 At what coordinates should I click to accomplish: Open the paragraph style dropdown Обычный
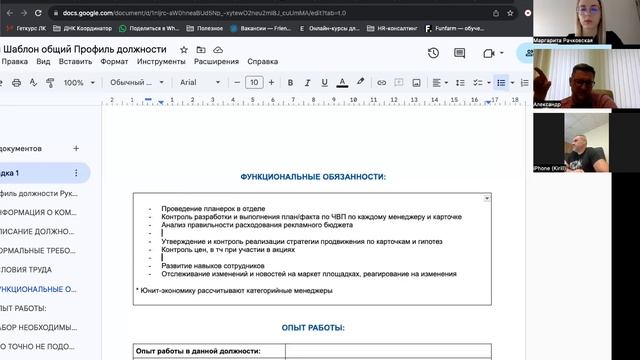coord(137,83)
